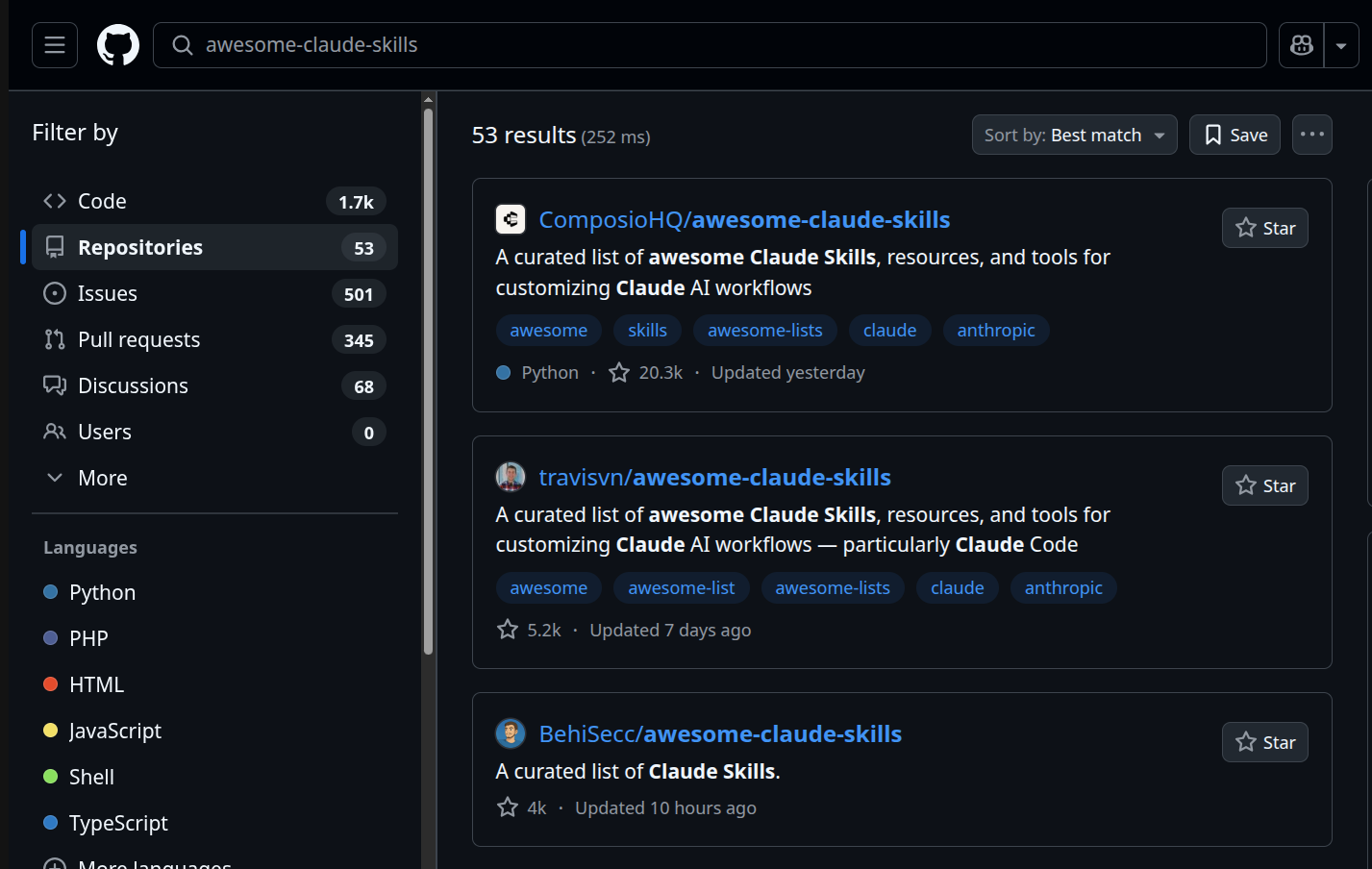This screenshot has width=1372, height=869.
Task: Focus the search field with awesome-claude-skills
Action: point(710,45)
